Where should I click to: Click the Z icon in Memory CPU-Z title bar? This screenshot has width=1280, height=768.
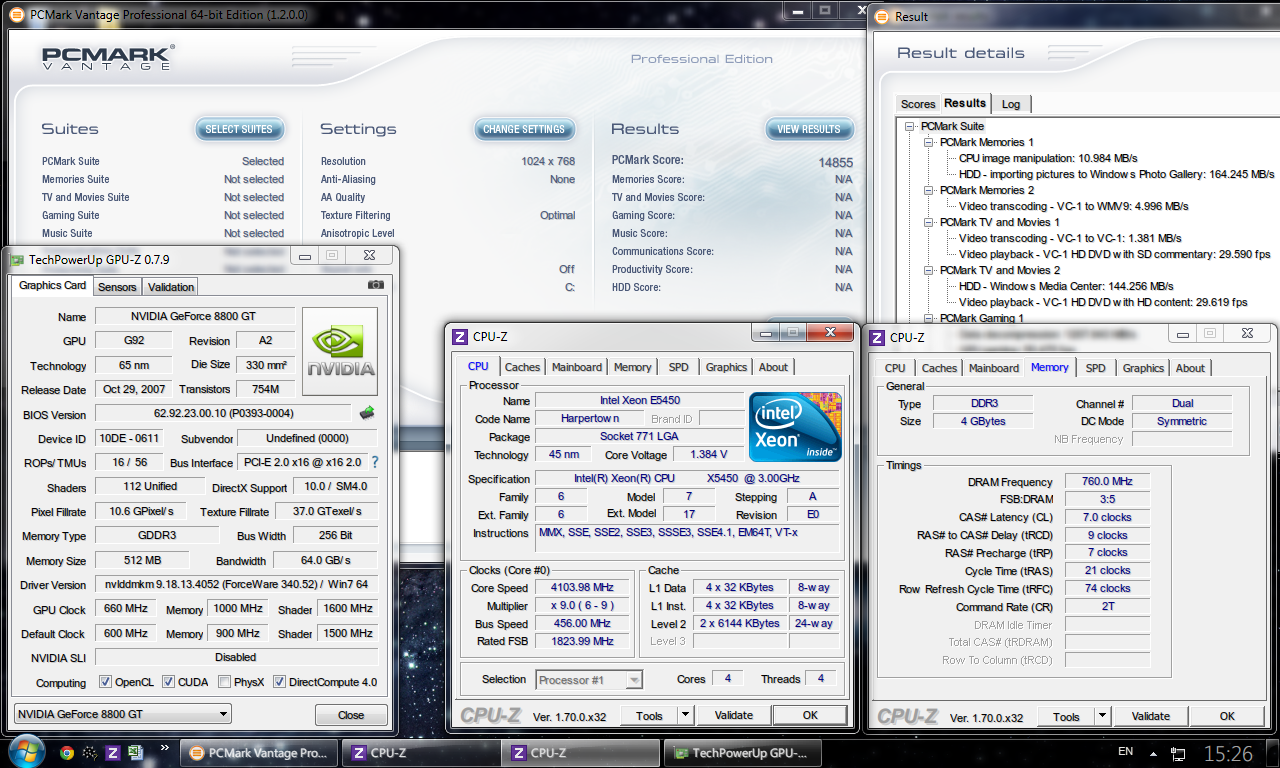click(x=877, y=337)
